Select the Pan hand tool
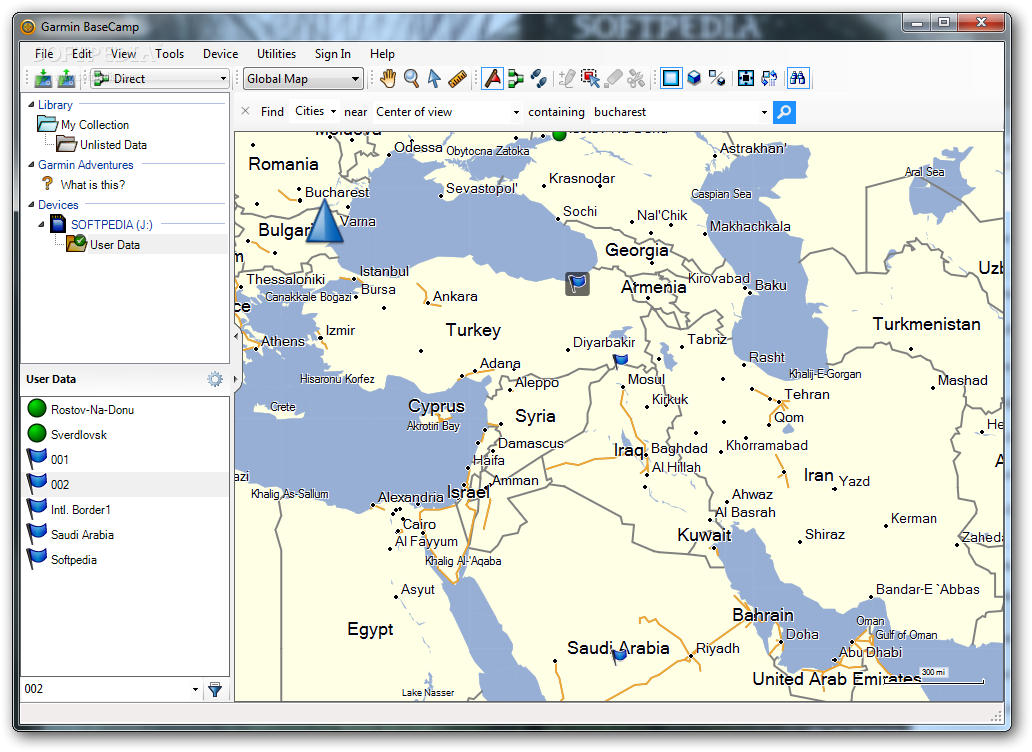1032x752 pixels. tap(388, 78)
